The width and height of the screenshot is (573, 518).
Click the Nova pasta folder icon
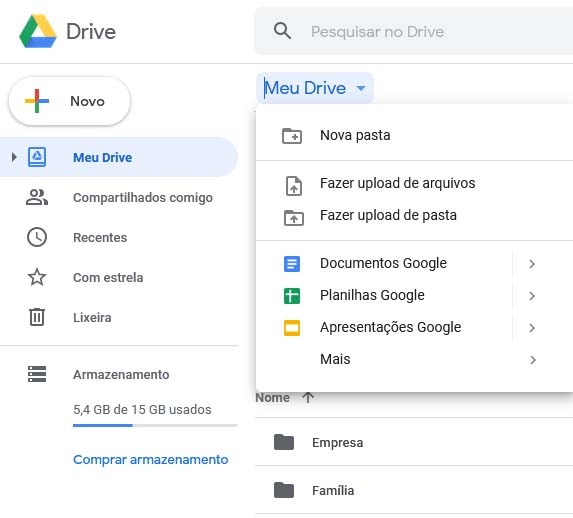click(292, 136)
